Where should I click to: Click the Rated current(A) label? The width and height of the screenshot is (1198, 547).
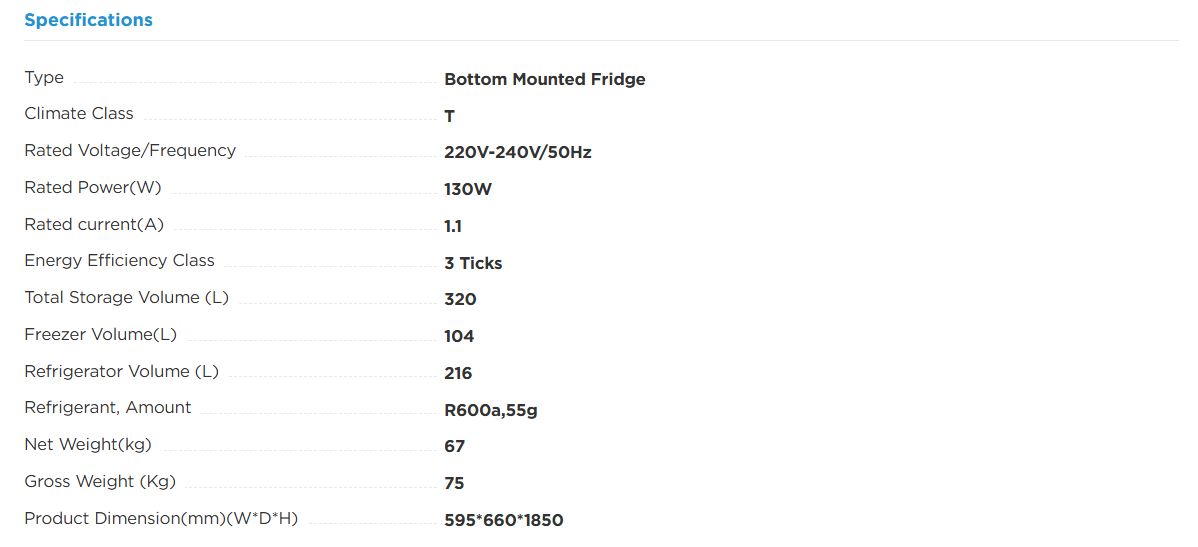point(94,225)
